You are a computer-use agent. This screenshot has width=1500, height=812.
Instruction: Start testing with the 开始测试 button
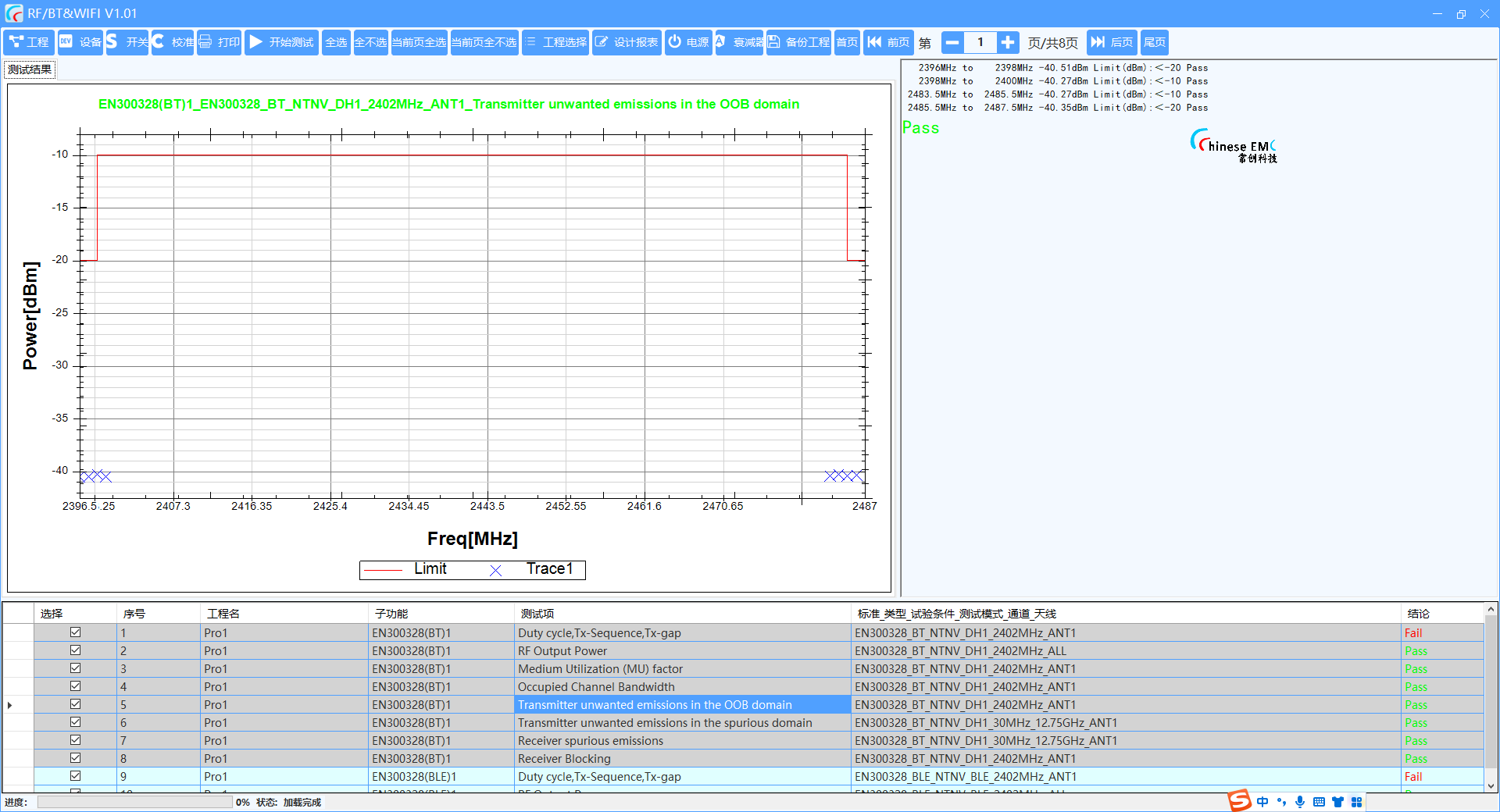point(281,42)
